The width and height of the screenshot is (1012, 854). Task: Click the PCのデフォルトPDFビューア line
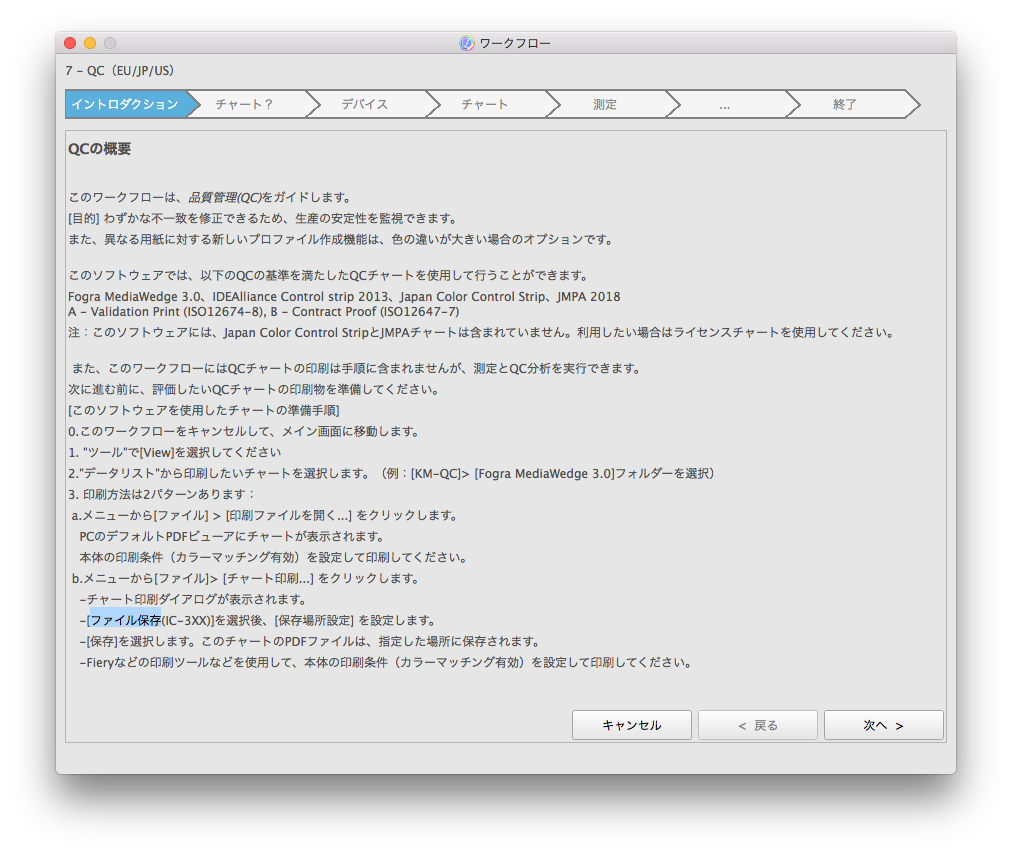point(233,536)
